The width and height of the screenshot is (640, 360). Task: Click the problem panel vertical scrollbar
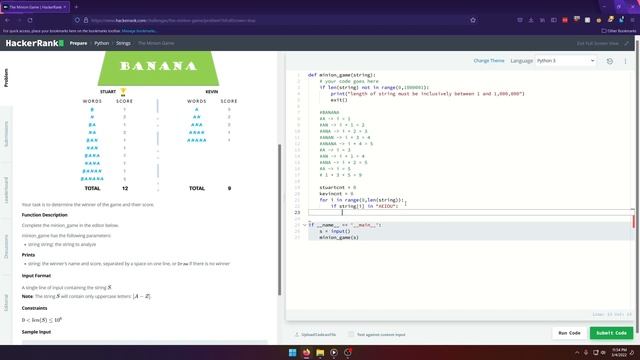(279, 220)
